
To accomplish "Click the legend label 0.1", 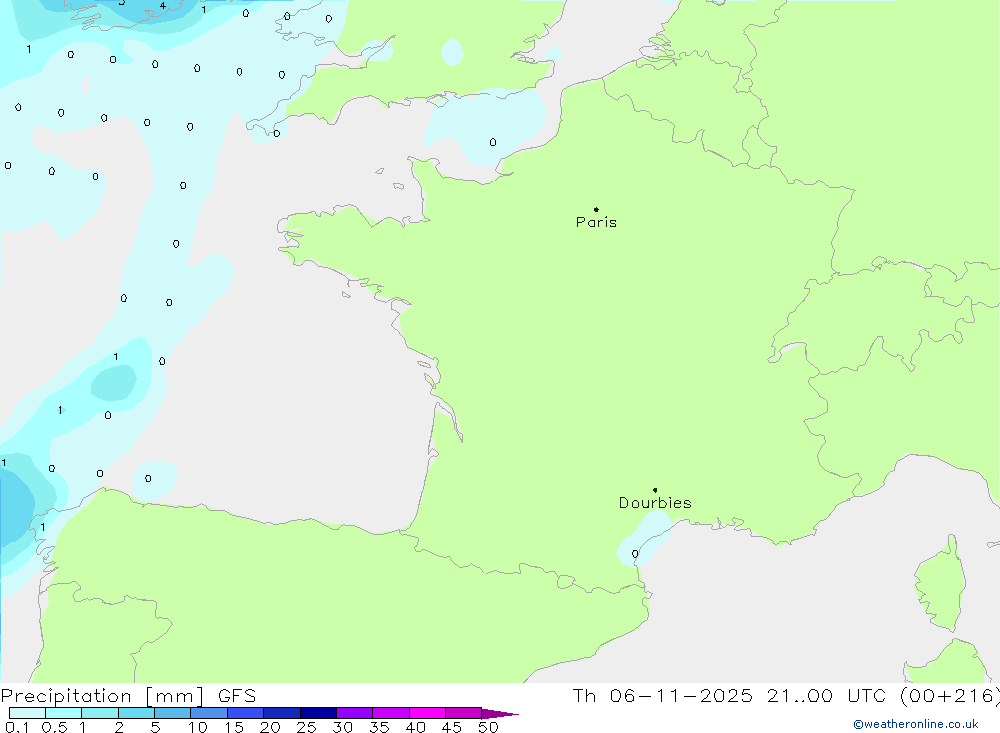I will tap(17, 727).
